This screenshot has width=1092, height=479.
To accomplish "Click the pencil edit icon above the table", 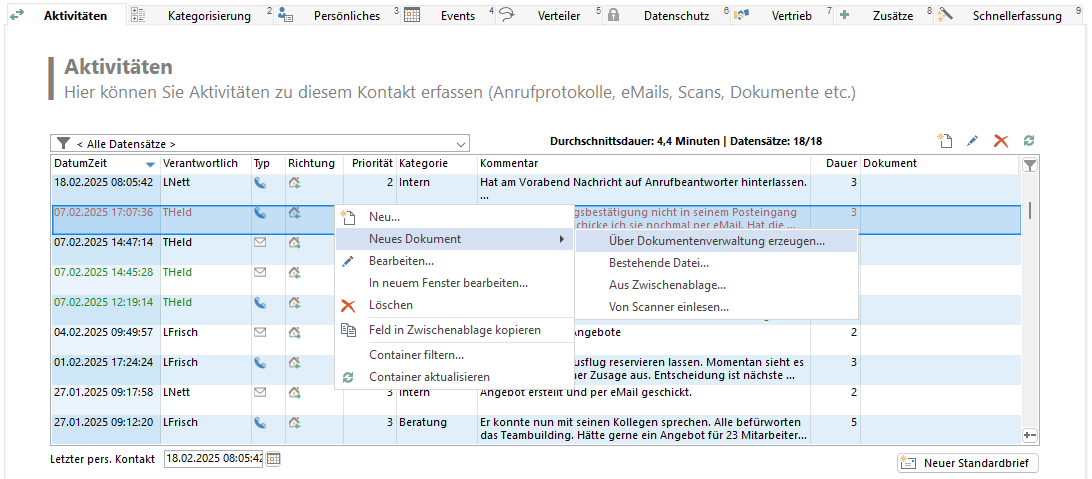I will pyautogui.click(x=972, y=142).
